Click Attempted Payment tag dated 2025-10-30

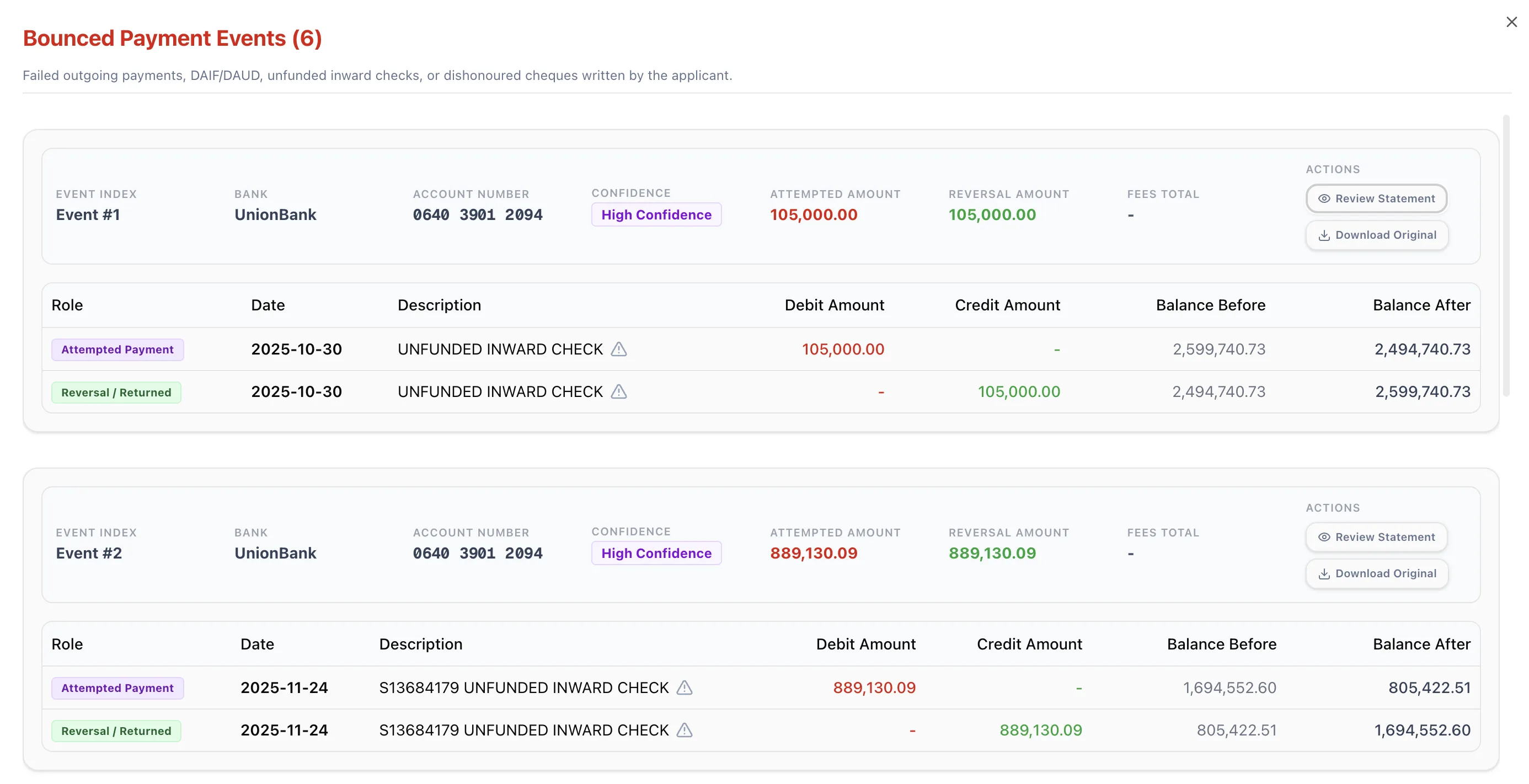[117, 349]
